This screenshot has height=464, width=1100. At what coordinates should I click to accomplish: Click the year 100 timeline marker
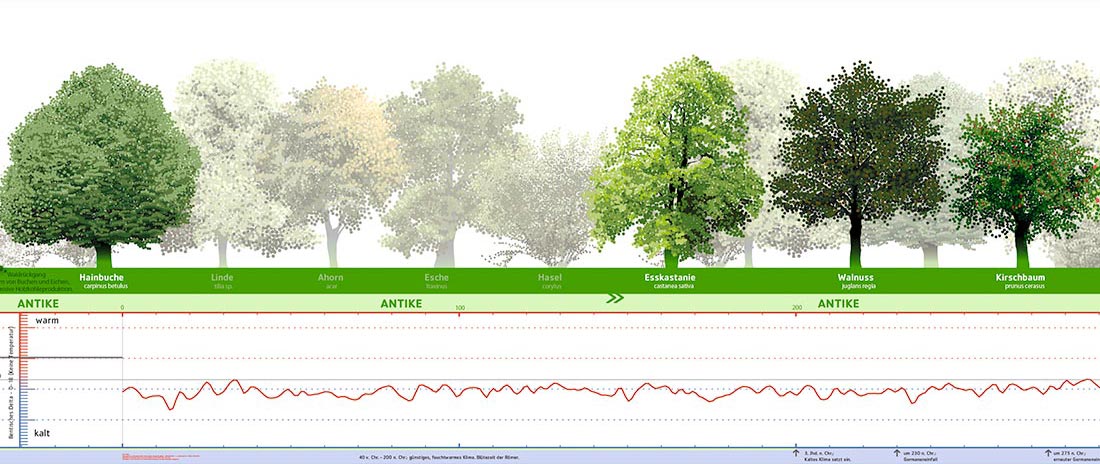[460, 307]
